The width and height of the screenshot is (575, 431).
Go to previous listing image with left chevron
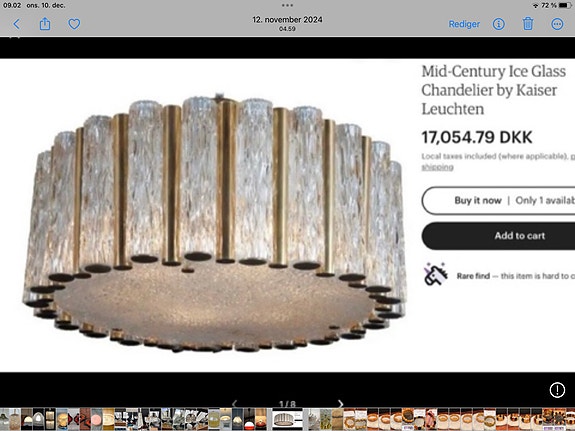235,404
